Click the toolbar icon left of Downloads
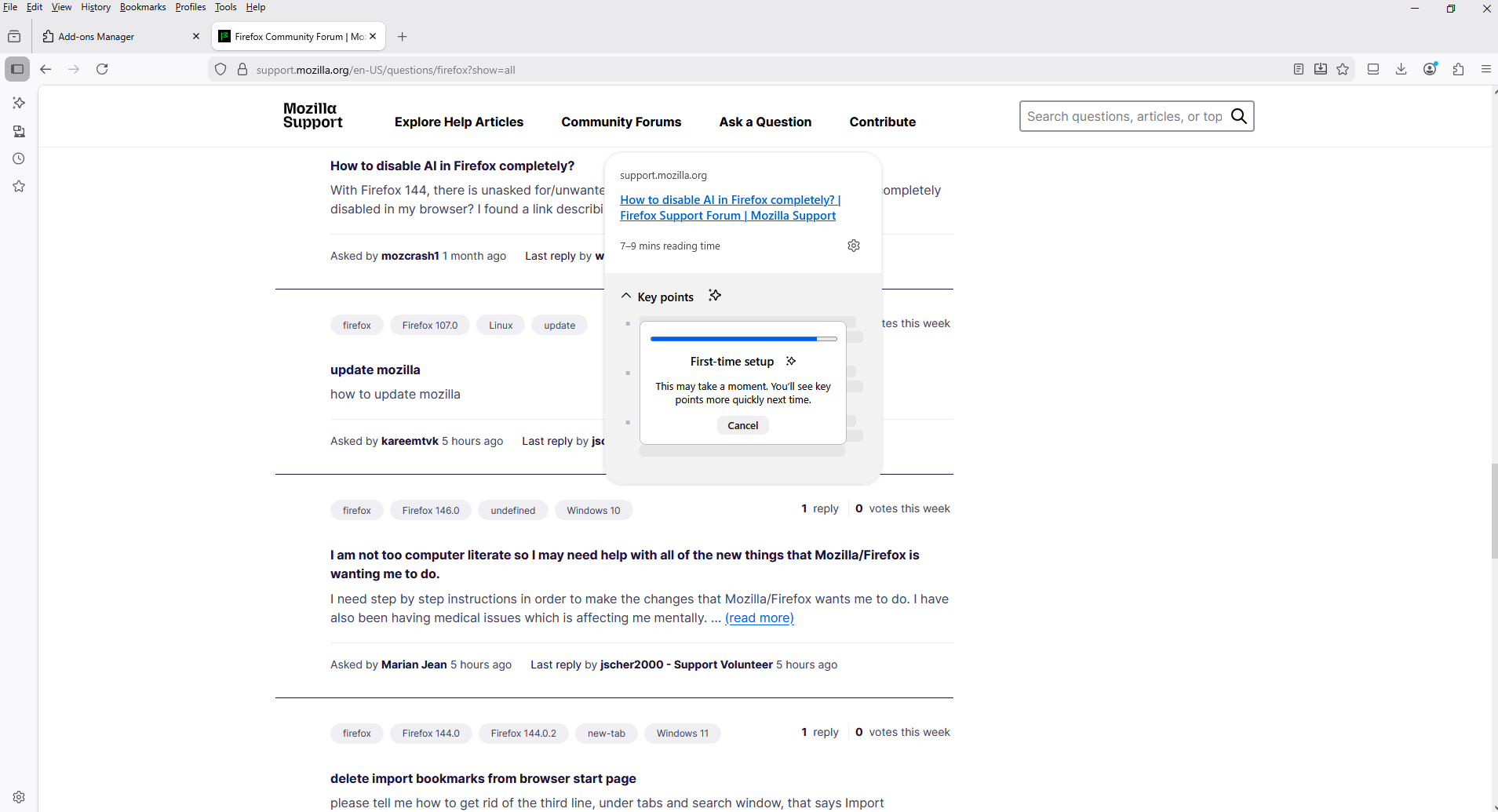The image size is (1498, 812). [1373, 69]
